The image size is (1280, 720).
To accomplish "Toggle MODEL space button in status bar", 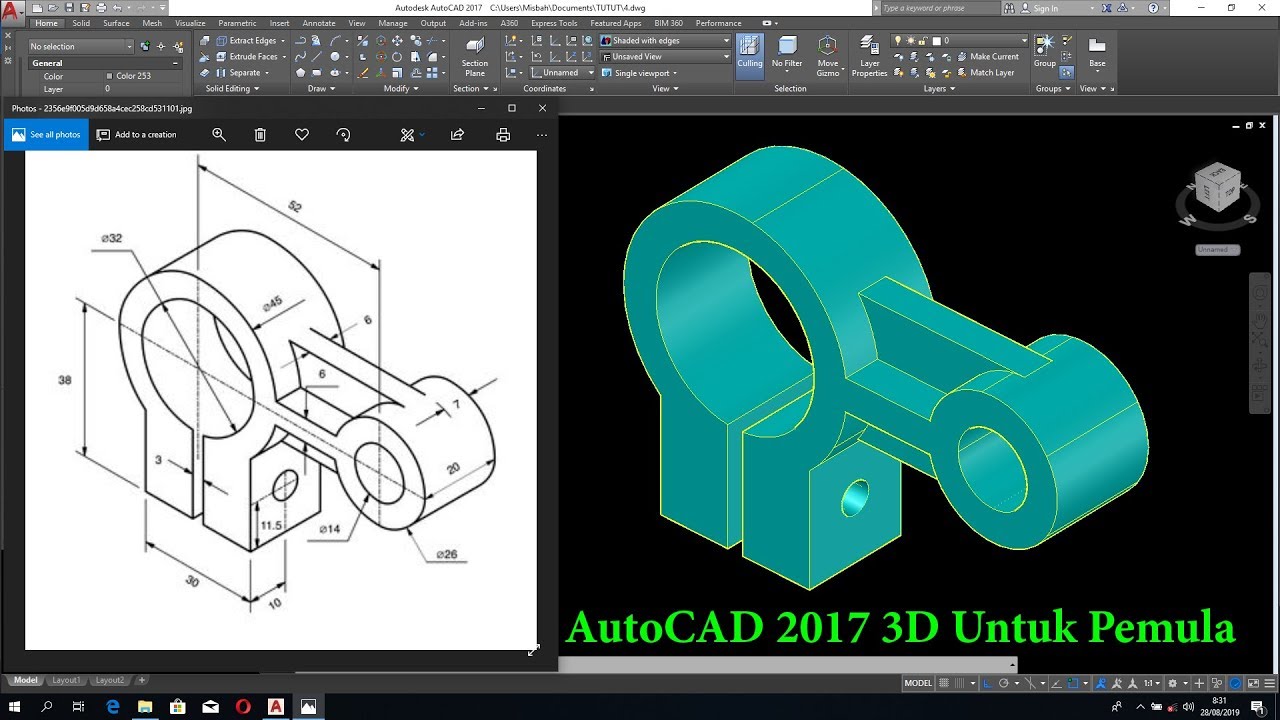I will tap(918, 683).
